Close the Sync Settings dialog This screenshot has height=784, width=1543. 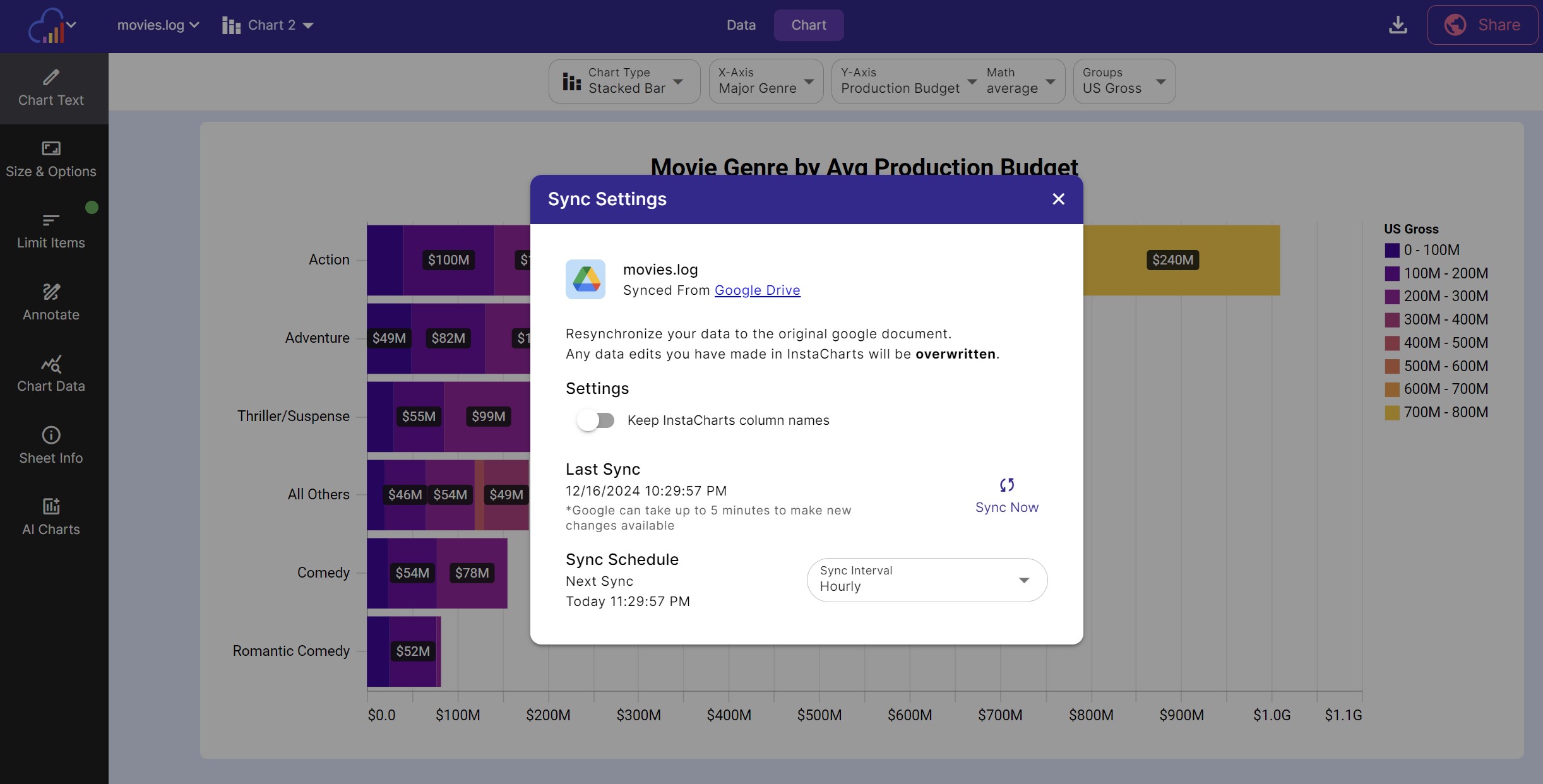pos(1059,199)
